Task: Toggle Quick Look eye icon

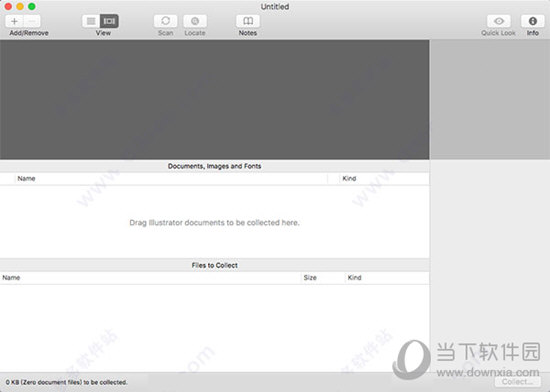Action: (x=499, y=21)
